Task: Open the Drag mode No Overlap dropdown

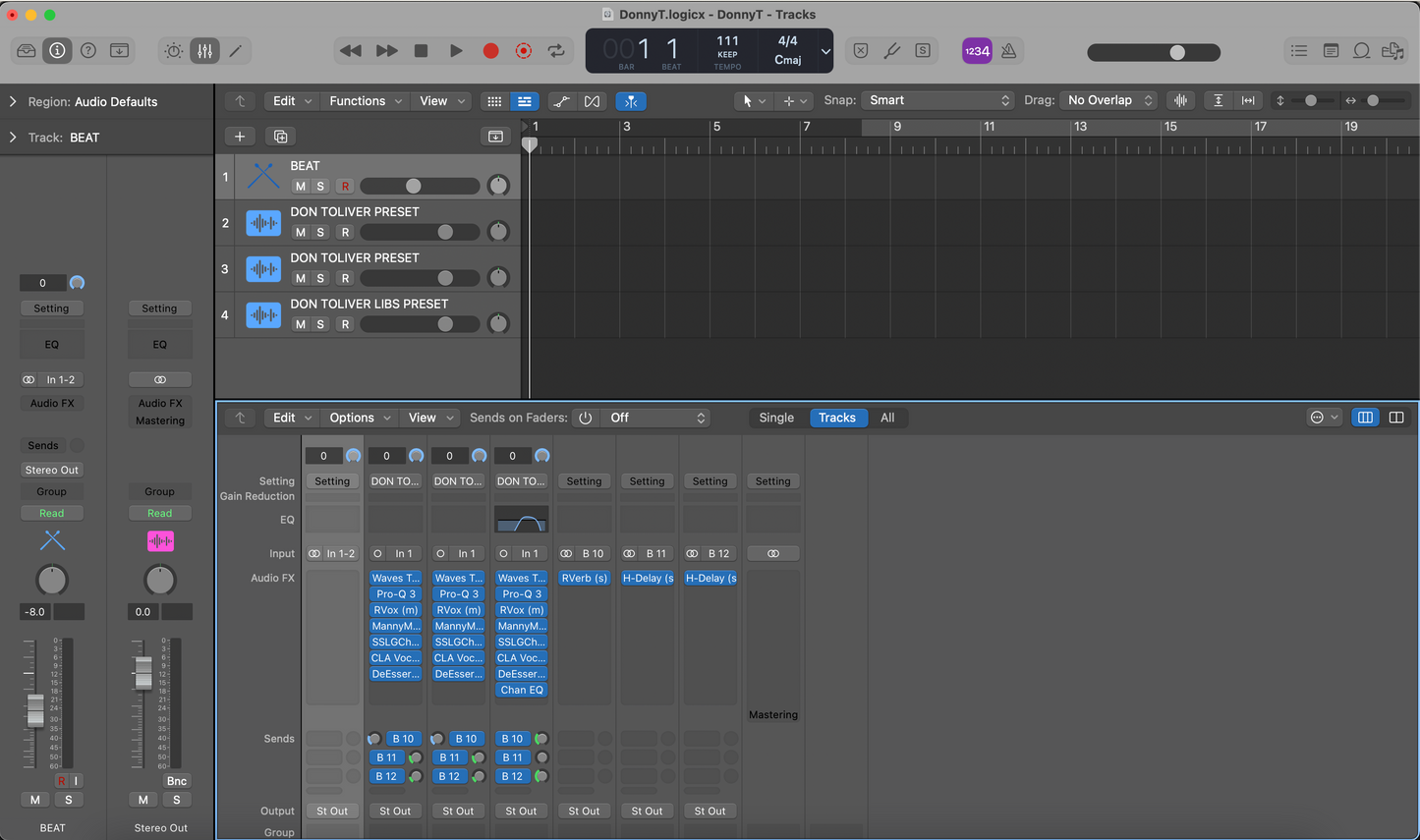Action: [1108, 100]
